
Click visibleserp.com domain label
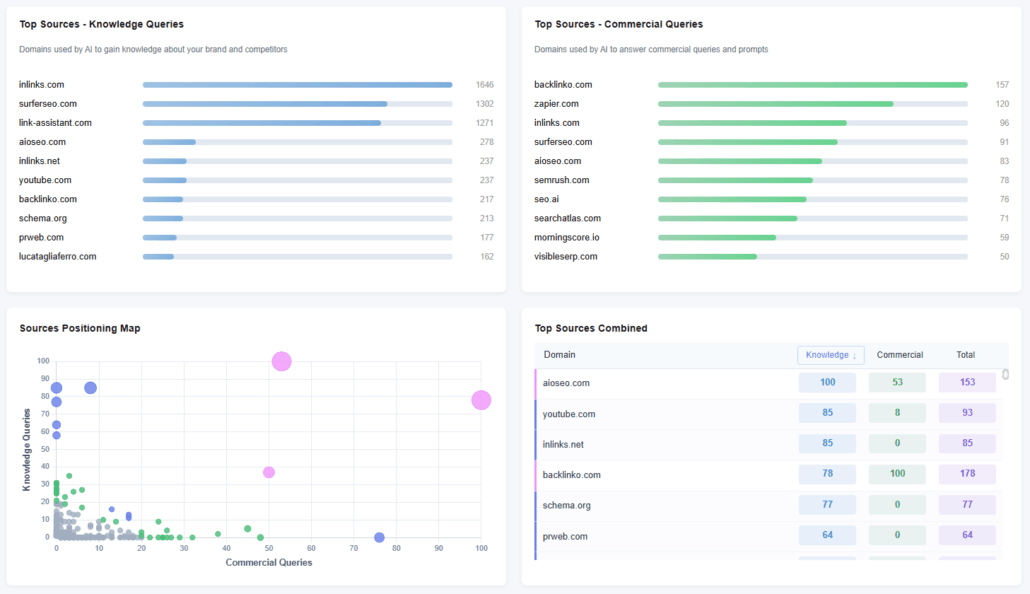point(566,256)
